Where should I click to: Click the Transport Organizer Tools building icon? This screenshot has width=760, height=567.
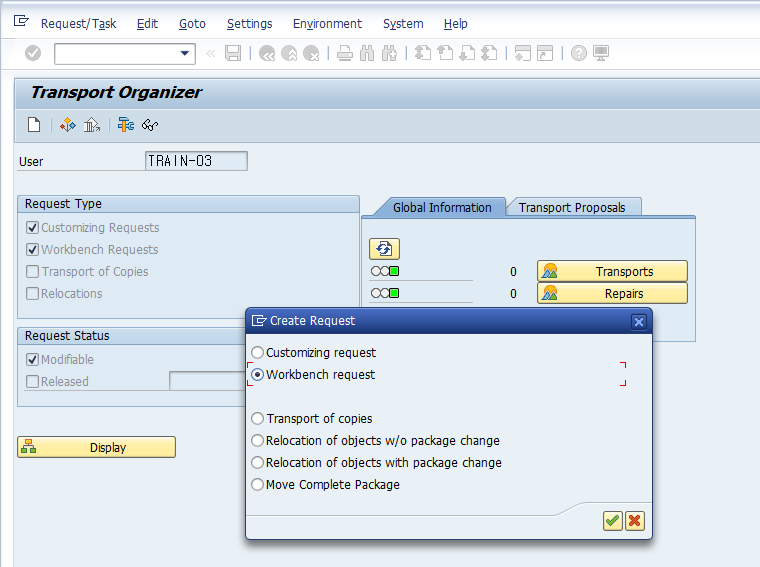(x=92, y=125)
